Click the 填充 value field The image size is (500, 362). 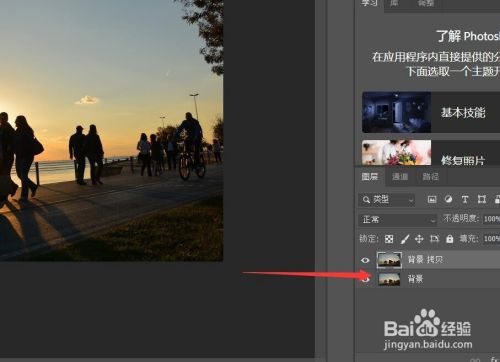pos(491,239)
